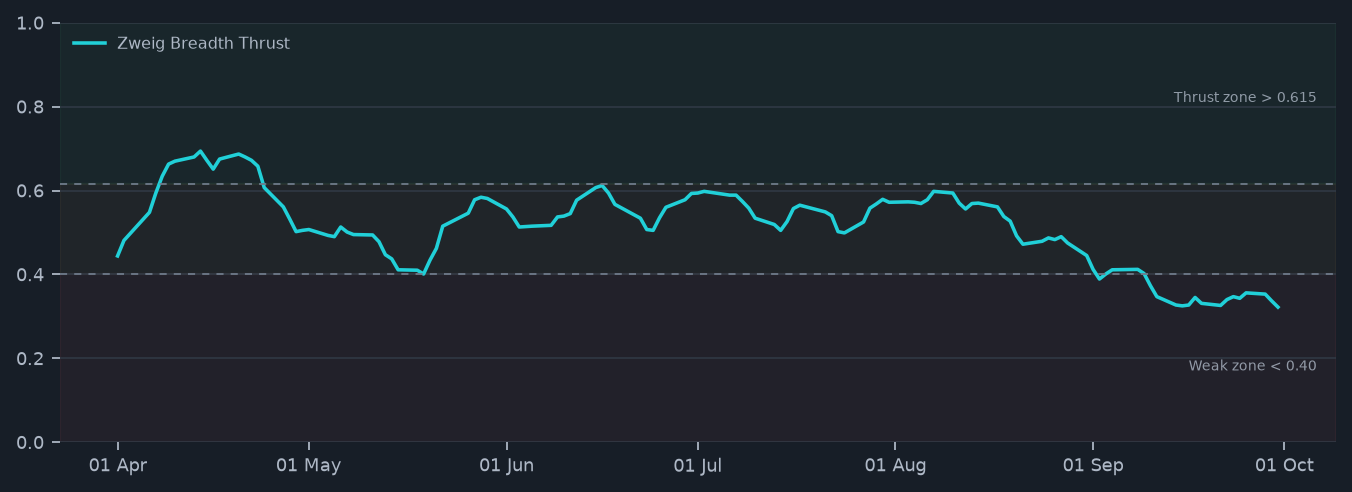
Task: Click the 1.0 y-axis tick label
Action: click(31, 23)
